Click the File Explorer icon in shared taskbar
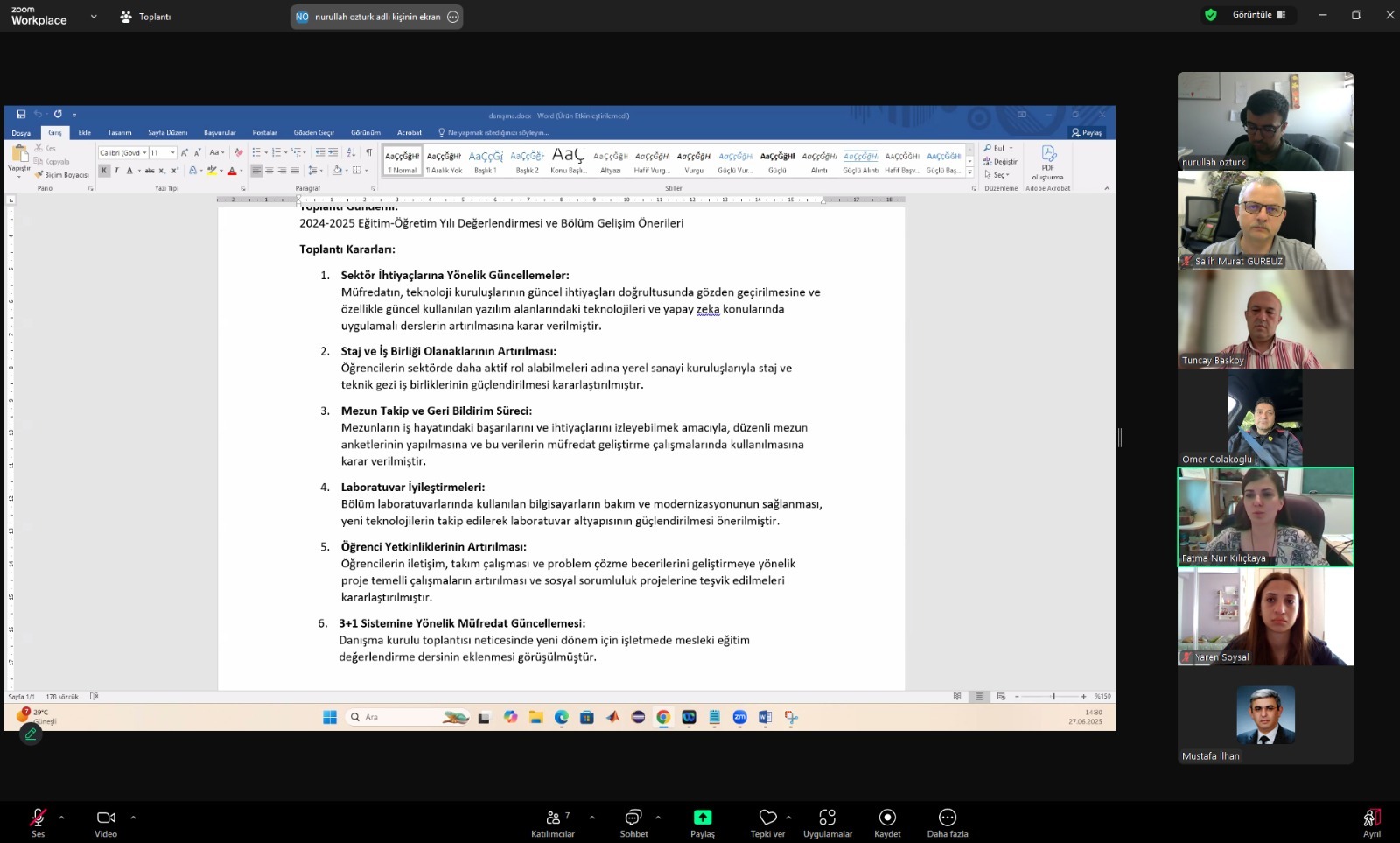Screen dimensions: 1400x843 pyautogui.click(x=535, y=717)
